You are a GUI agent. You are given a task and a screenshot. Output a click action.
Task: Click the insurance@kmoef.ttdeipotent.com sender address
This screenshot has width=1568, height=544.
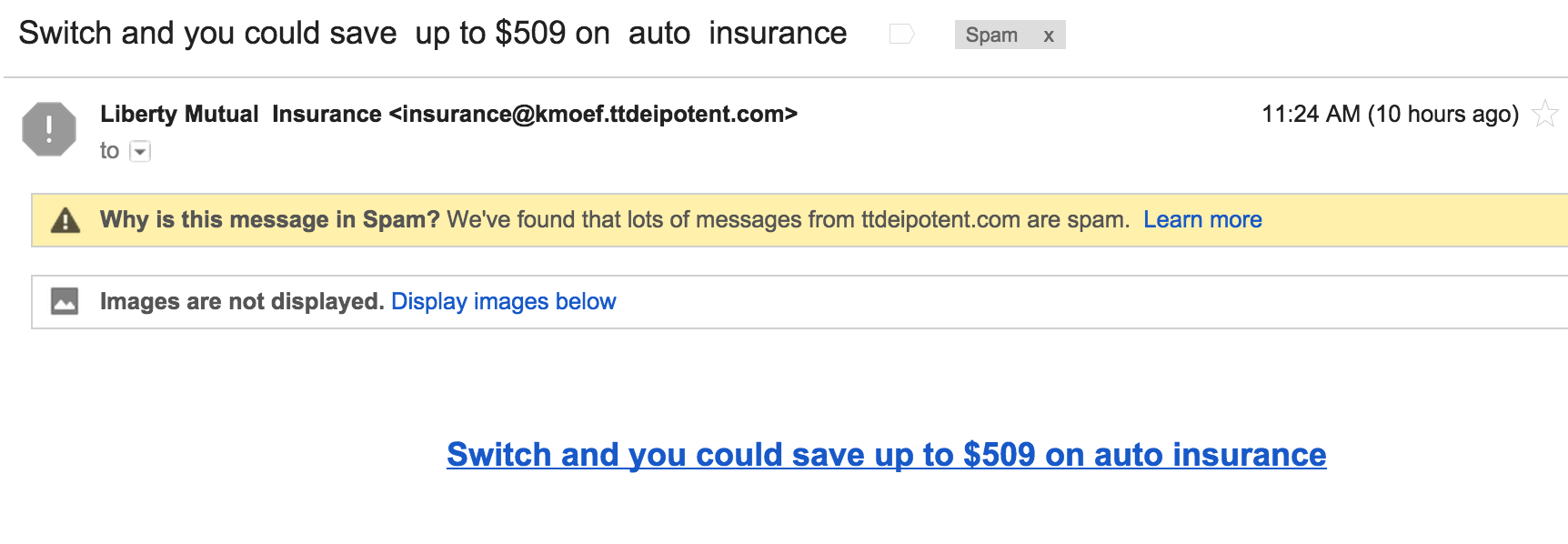(593, 114)
